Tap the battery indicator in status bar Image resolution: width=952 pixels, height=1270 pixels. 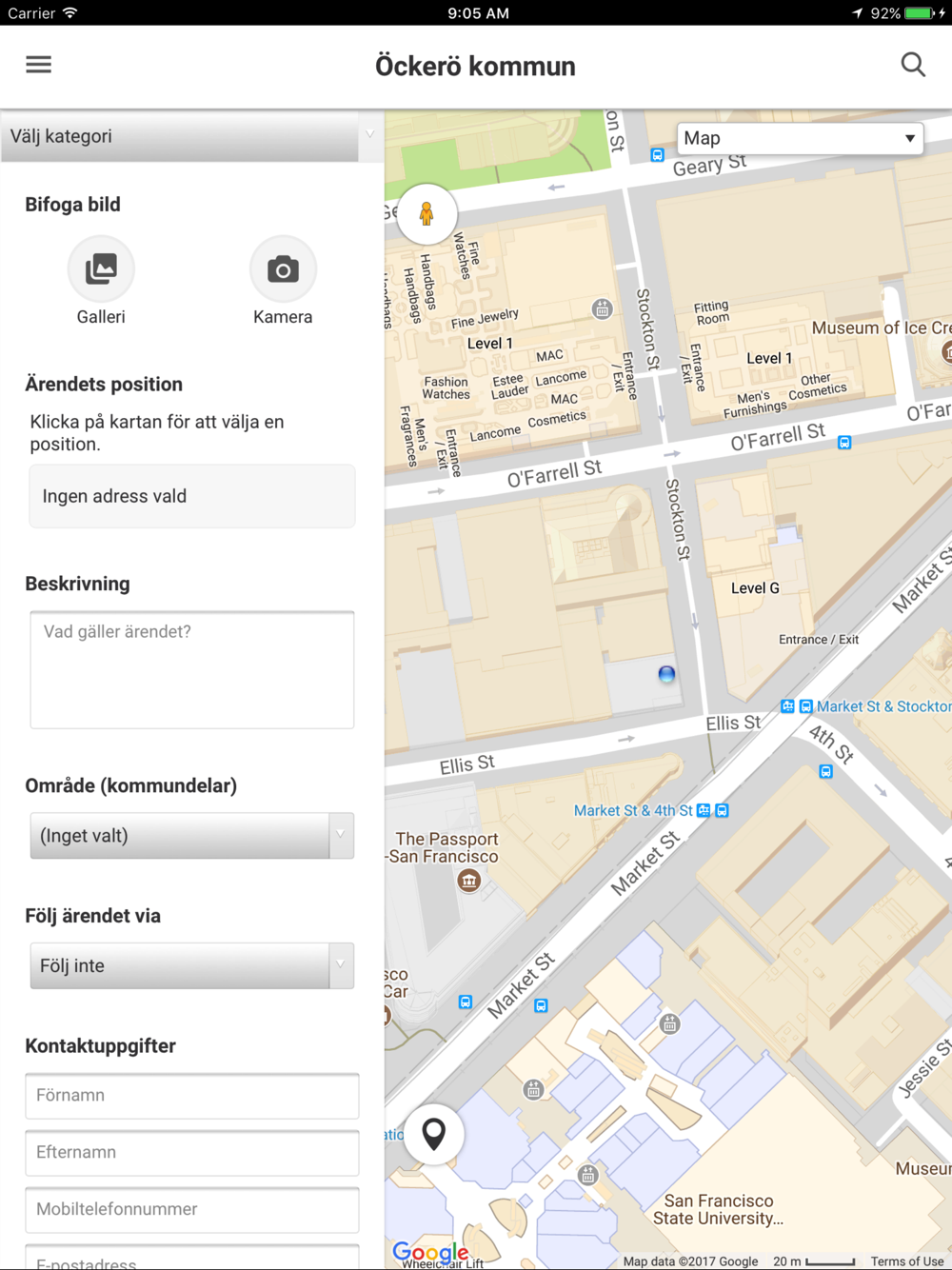point(919,13)
